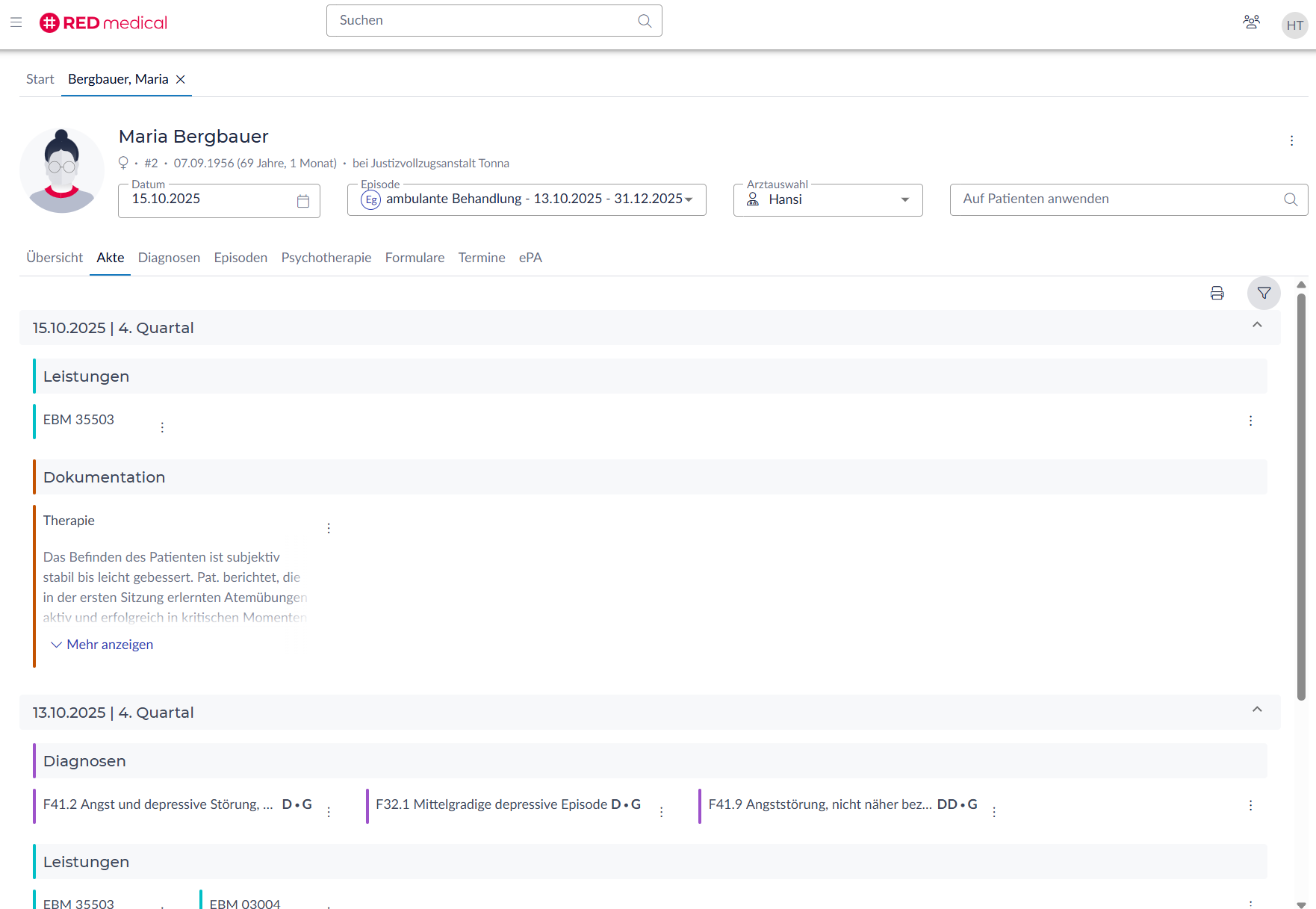Expand the Episode dropdown
1316x909 pixels.
(x=688, y=199)
